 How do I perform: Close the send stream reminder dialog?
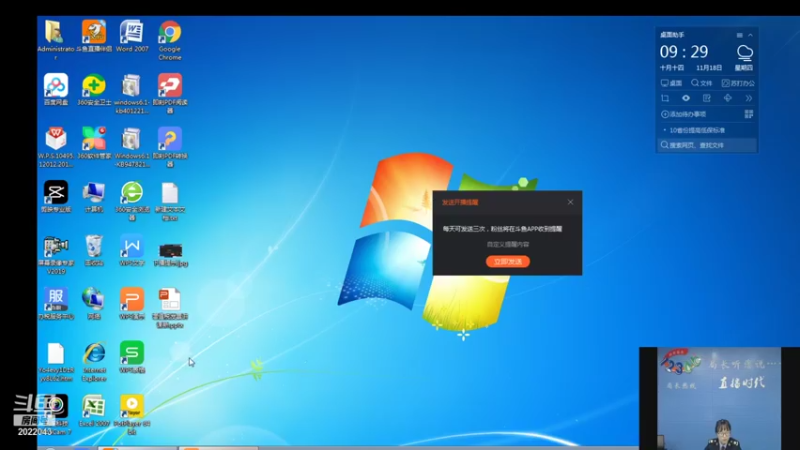(570, 202)
